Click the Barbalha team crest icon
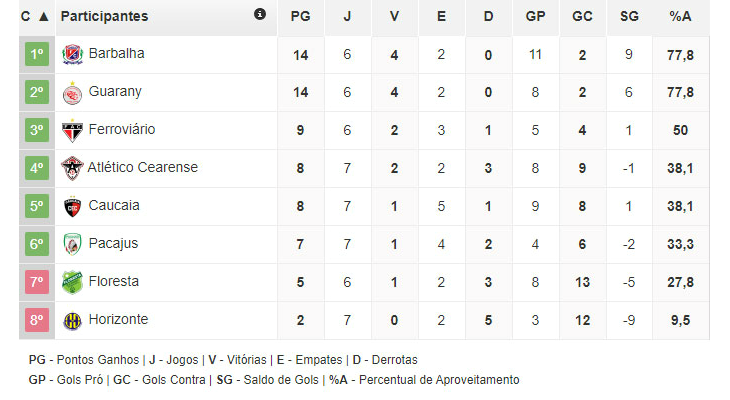 point(72,54)
